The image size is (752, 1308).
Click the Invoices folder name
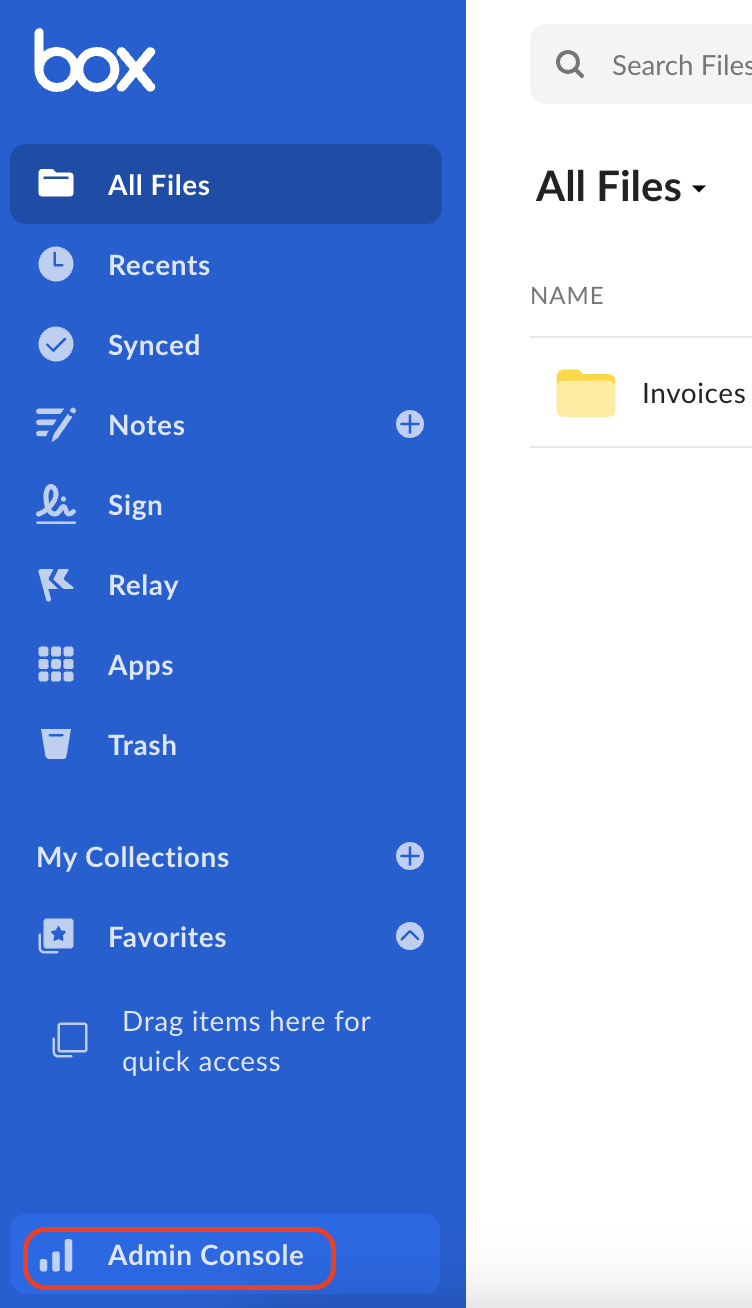(x=693, y=393)
